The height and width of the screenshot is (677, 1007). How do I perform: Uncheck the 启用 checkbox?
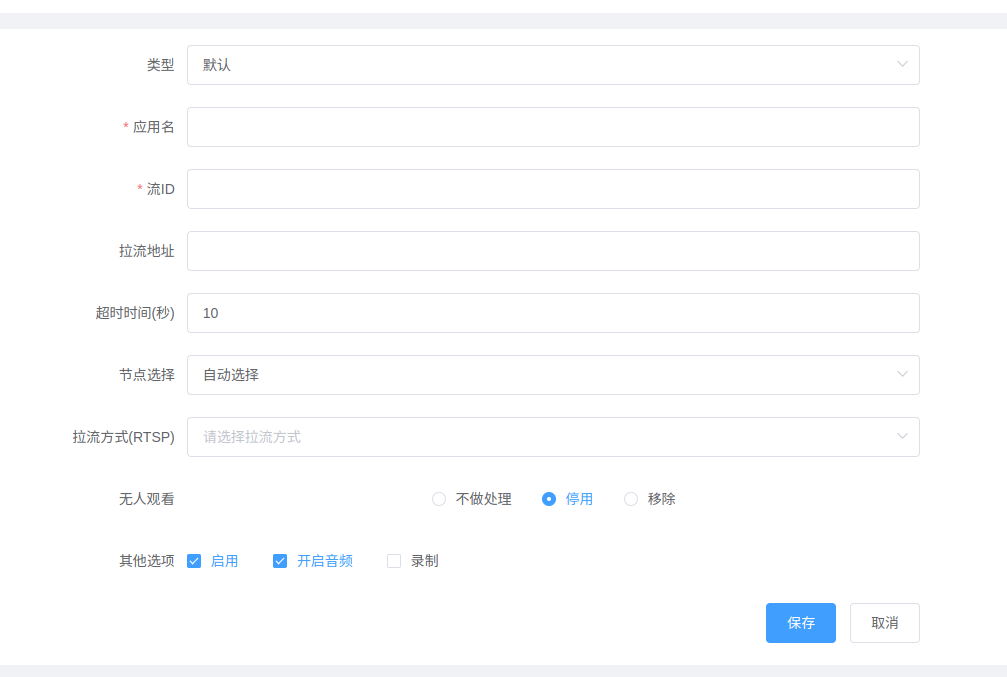point(194,561)
